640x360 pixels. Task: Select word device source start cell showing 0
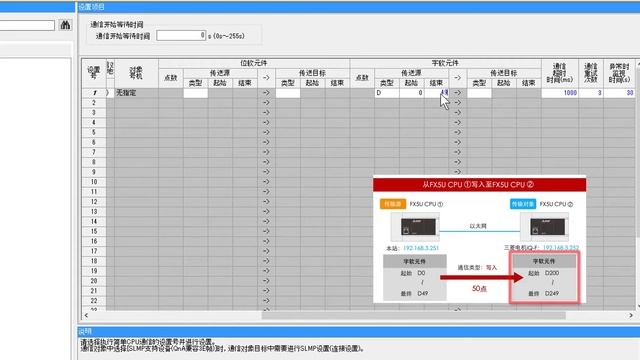[411, 93]
